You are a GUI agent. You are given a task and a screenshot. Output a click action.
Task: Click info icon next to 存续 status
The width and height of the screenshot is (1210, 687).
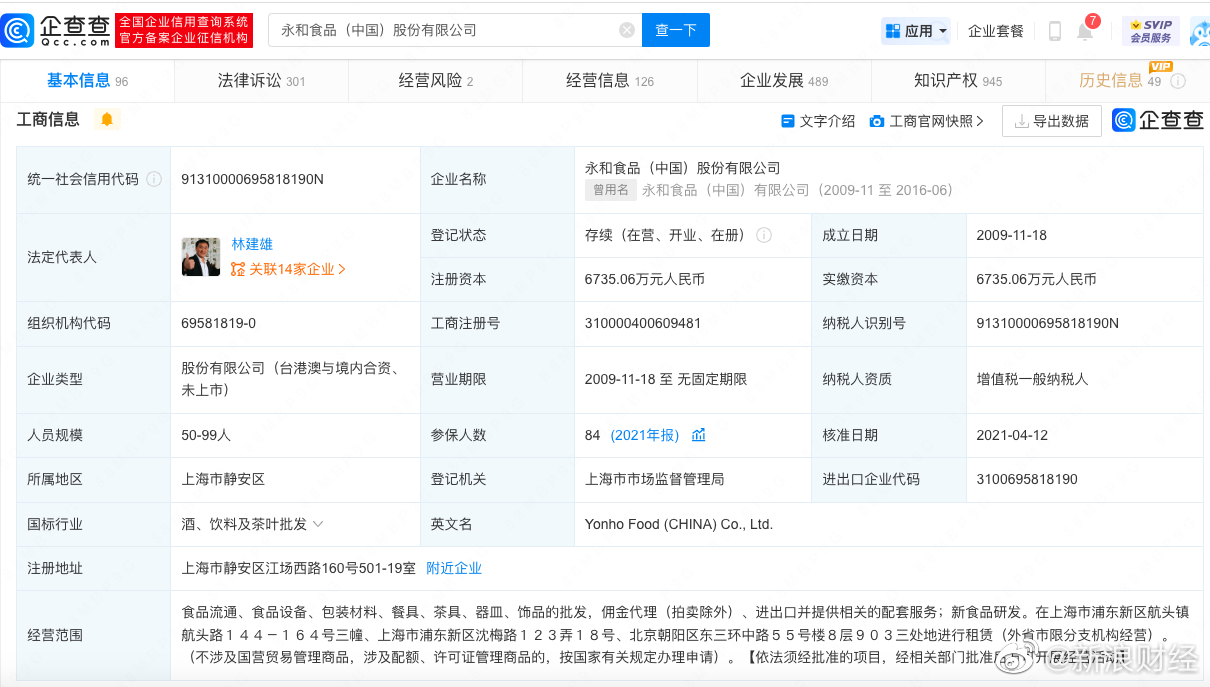pos(764,235)
